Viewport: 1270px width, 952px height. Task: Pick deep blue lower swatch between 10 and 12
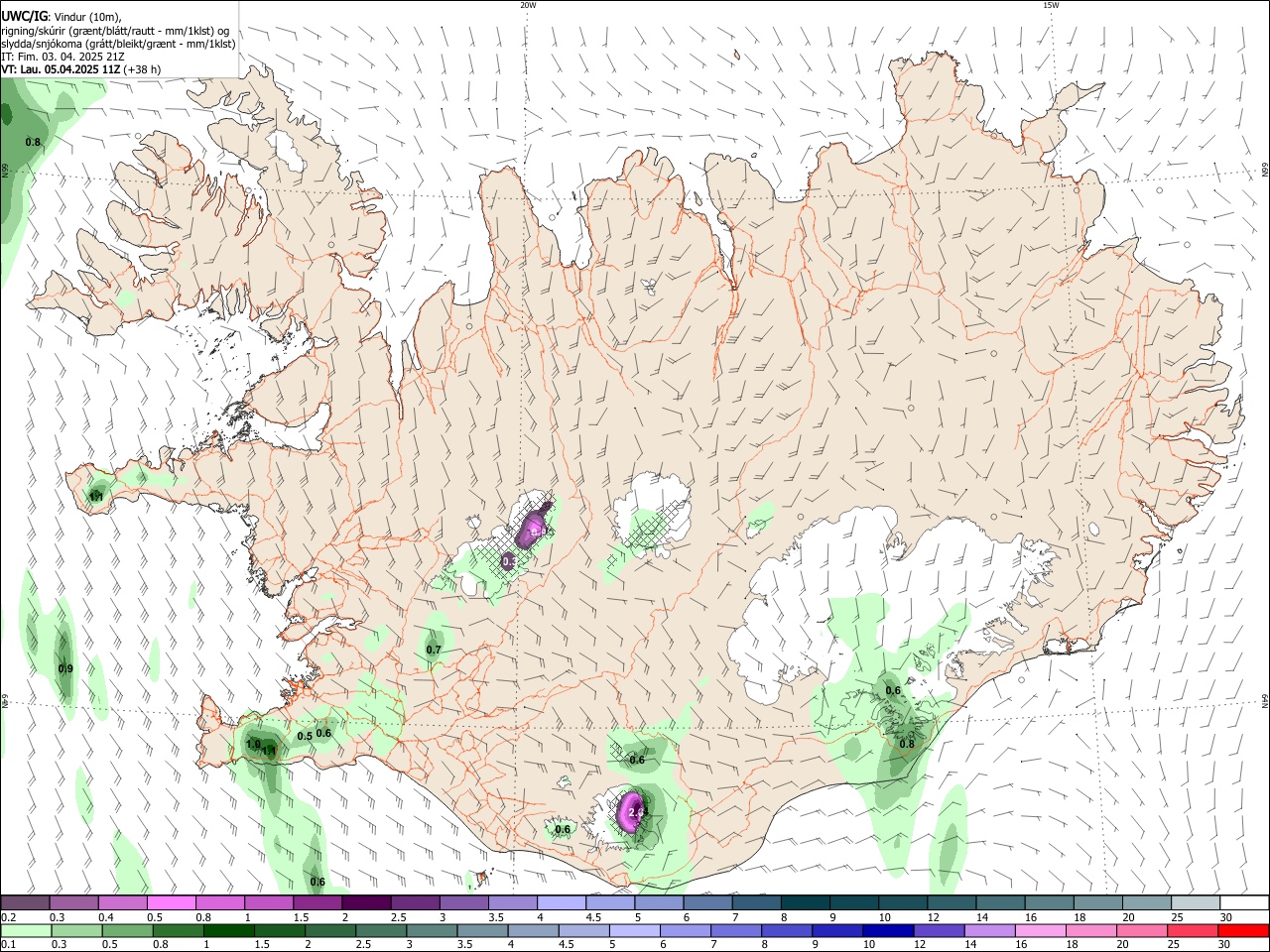889,931
